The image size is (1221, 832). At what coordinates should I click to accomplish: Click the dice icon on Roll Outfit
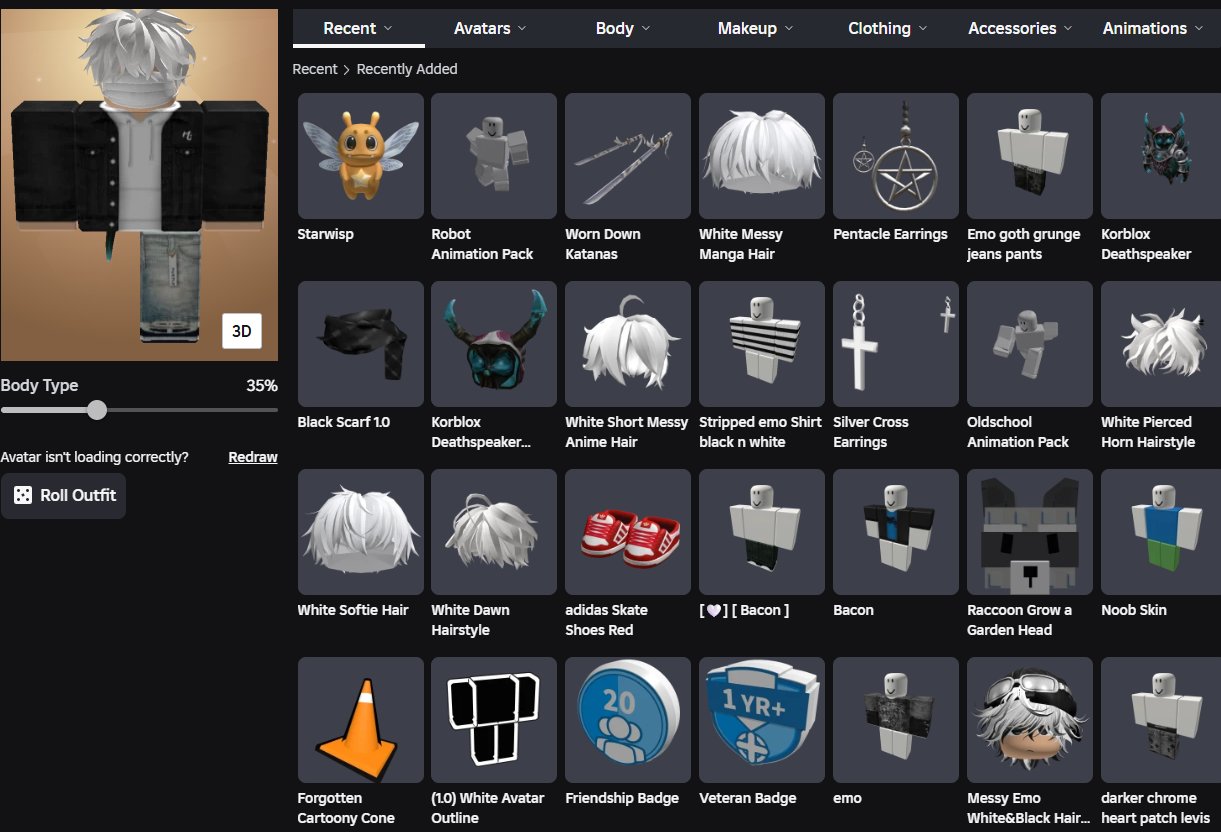tap(22, 495)
